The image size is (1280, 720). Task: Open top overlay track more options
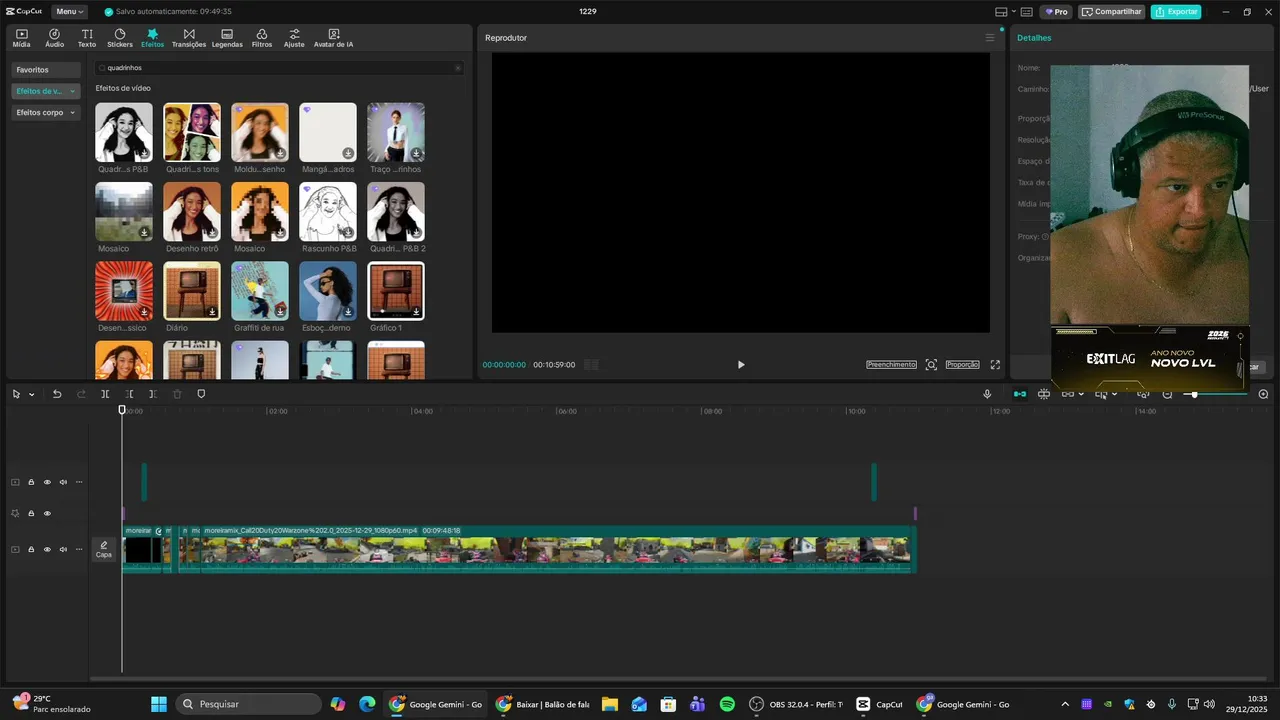[x=79, y=482]
